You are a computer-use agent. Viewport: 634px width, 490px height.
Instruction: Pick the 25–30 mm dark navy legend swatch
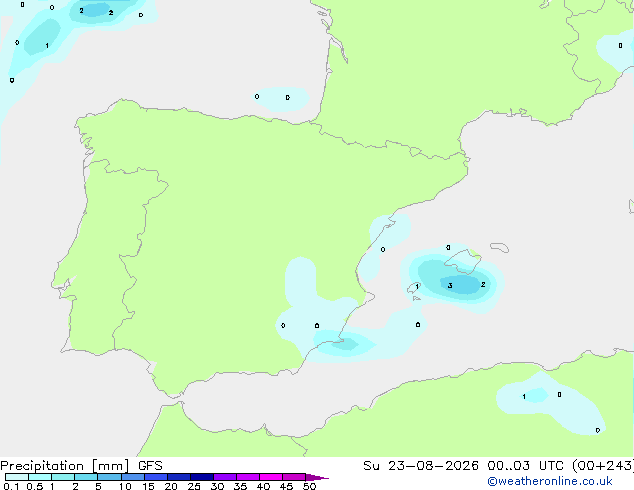click(x=202, y=477)
